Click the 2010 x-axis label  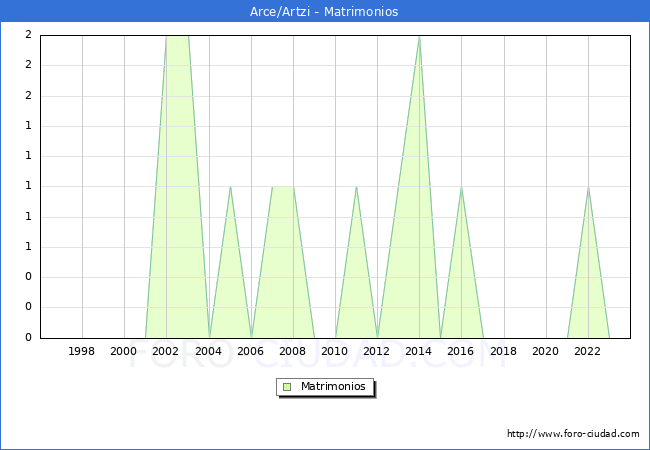[x=335, y=351]
